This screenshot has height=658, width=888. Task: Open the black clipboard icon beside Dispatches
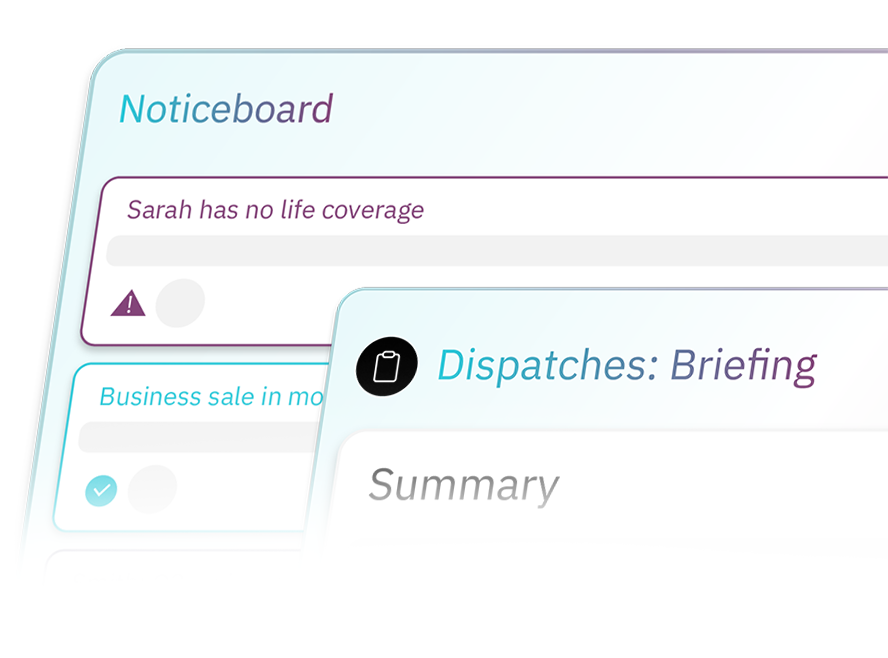point(387,366)
